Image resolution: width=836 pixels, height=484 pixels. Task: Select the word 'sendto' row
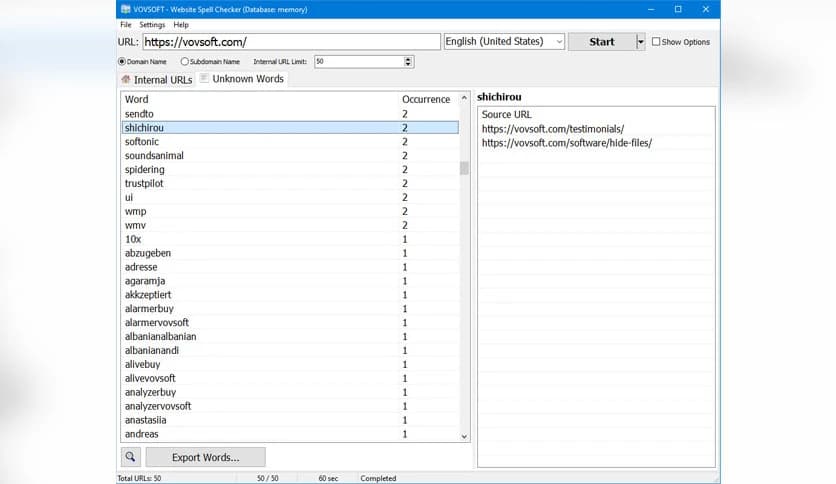290,114
